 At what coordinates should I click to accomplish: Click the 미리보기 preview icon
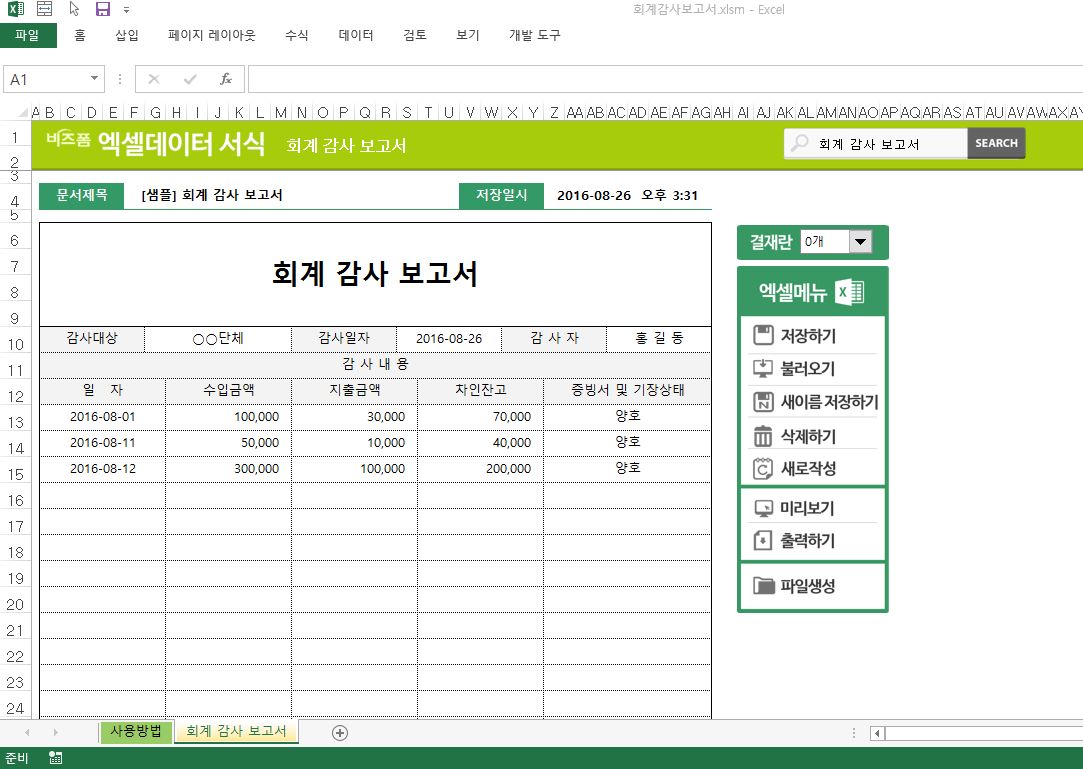[763, 509]
